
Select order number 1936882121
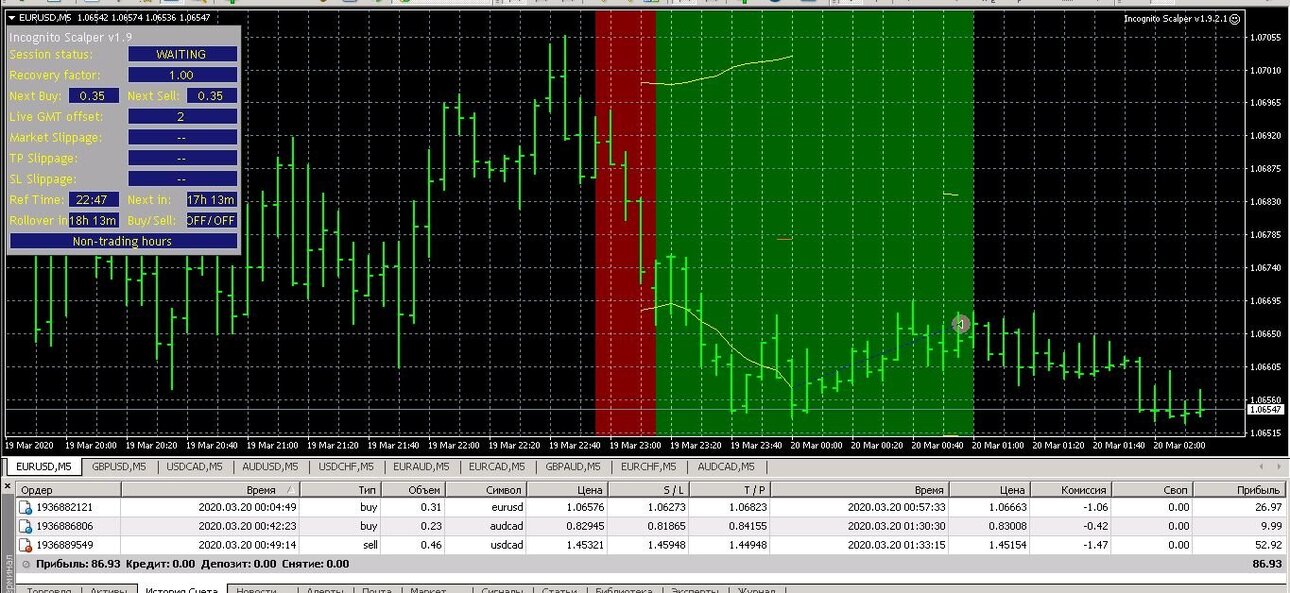coord(65,508)
